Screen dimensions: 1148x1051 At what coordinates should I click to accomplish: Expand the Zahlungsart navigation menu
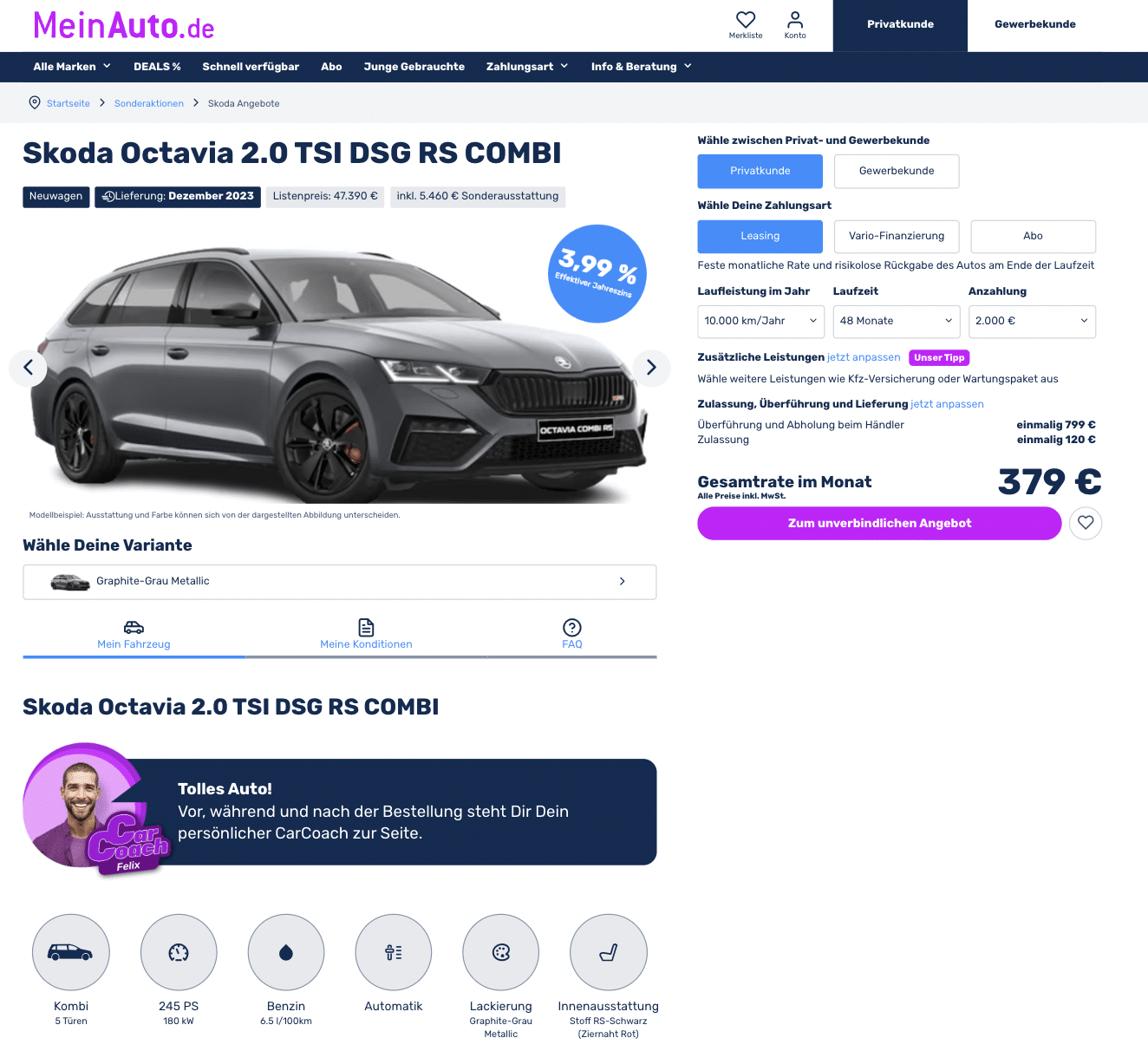click(527, 67)
